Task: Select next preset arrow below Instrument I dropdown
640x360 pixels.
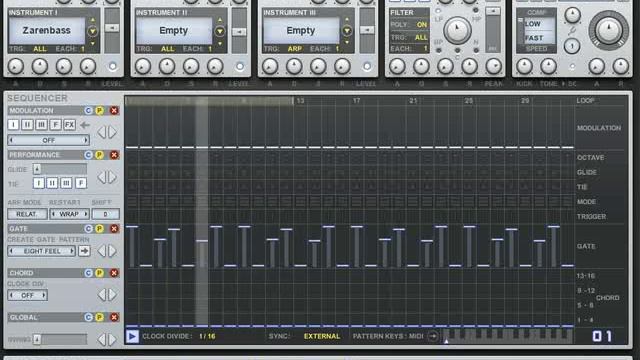Action: [x=93, y=43]
